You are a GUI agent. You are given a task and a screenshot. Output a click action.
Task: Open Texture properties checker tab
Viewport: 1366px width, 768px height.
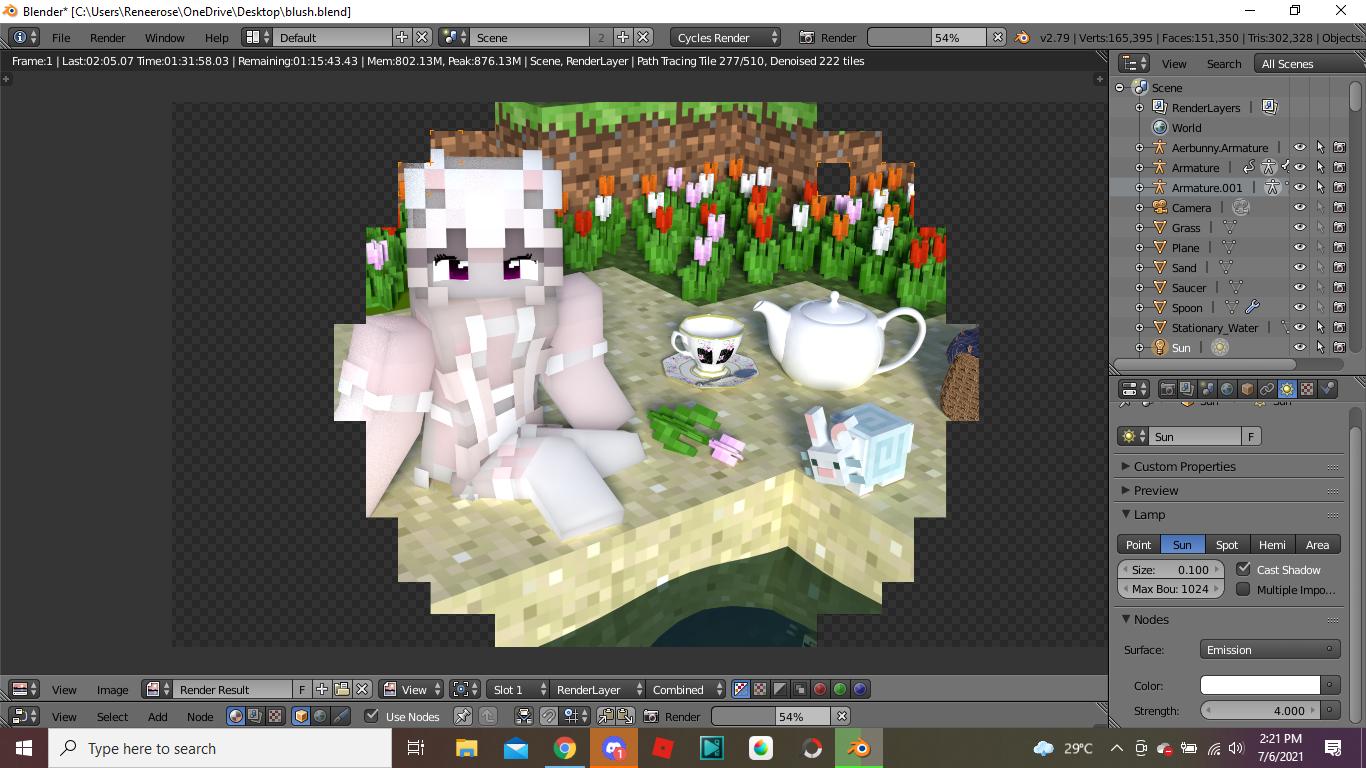click(1307, 389)
